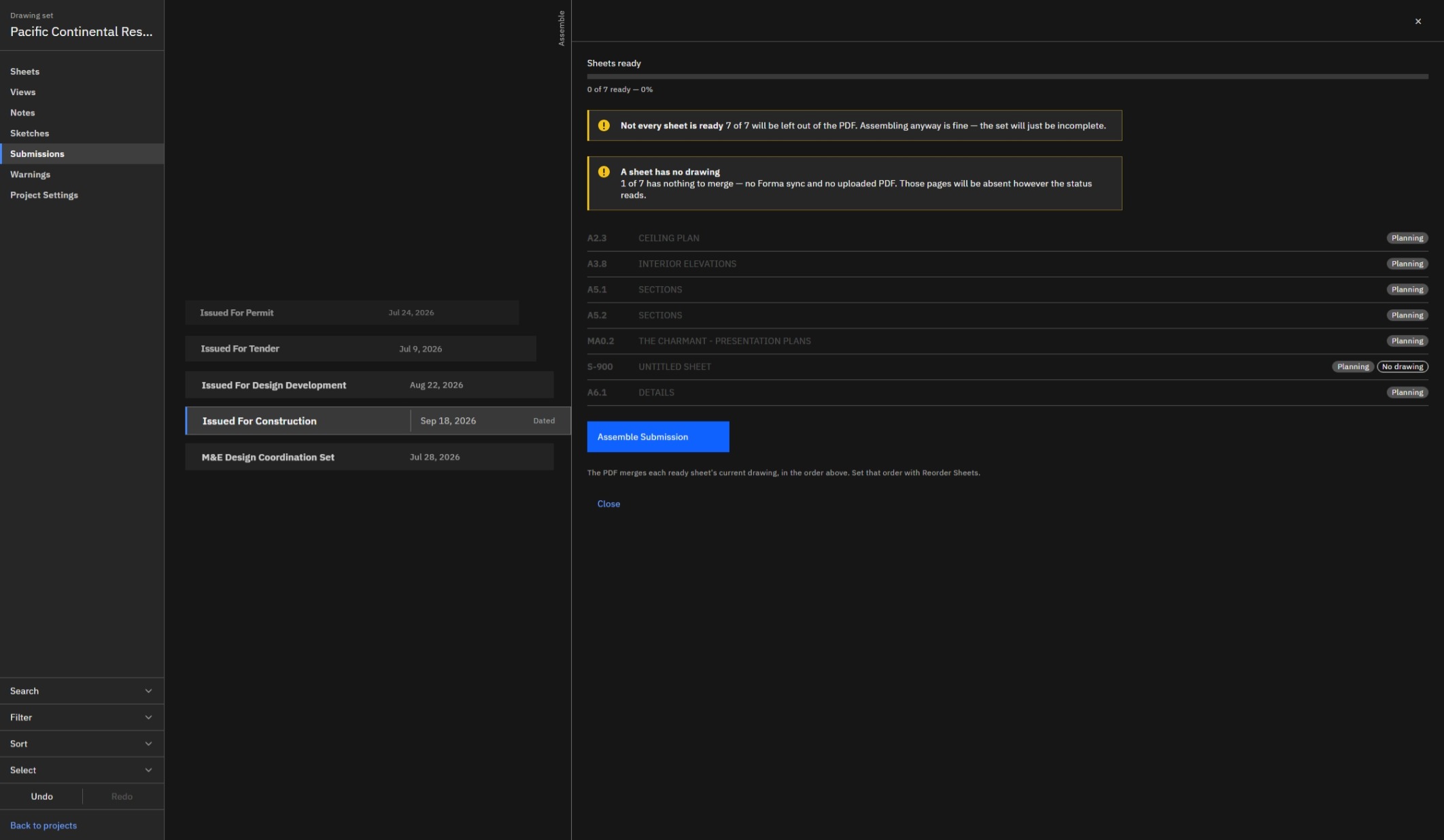
Task: Click the Redo button
Action: 122,797
